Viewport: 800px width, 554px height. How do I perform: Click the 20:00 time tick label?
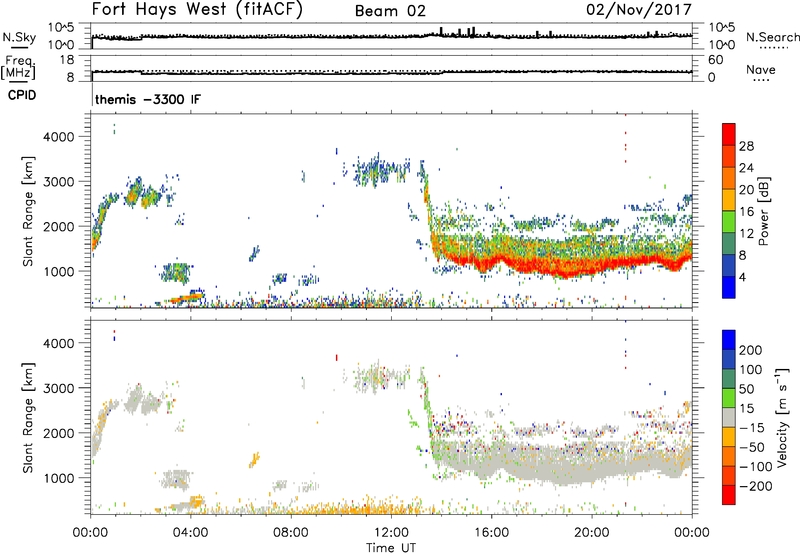pyautogui.click(x=591, y=533)
